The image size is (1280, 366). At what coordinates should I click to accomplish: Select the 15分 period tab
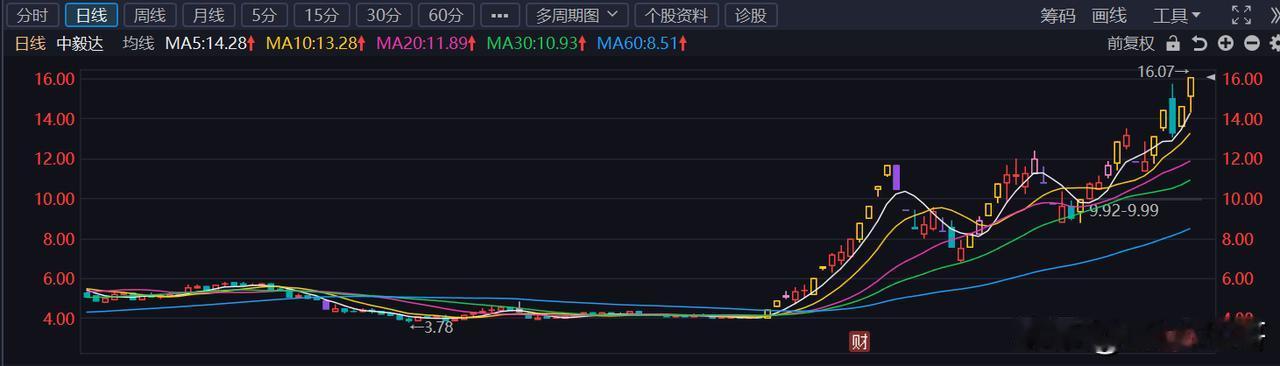(x=321, y=15)
